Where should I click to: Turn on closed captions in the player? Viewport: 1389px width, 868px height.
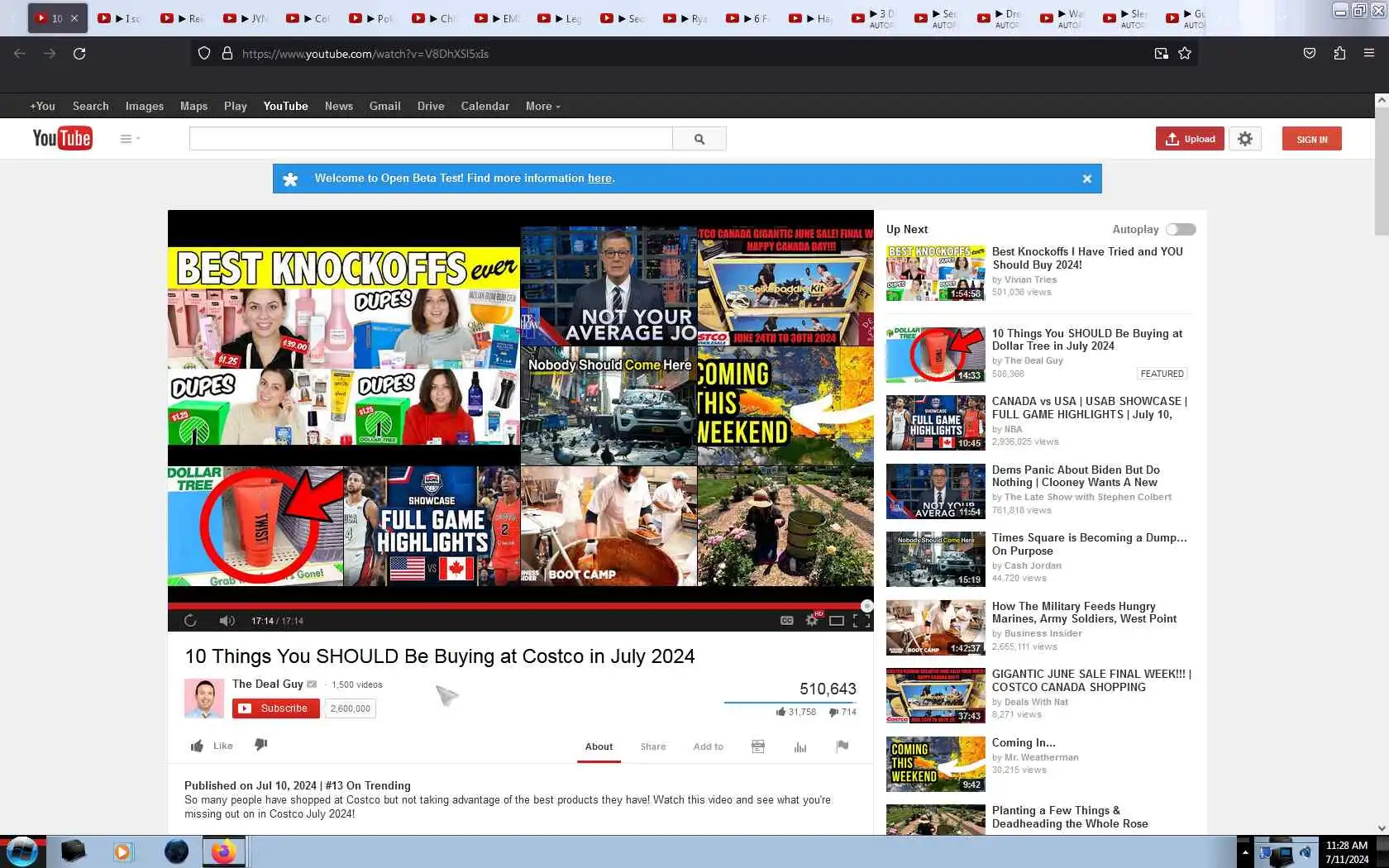click(x=787, y=621)
